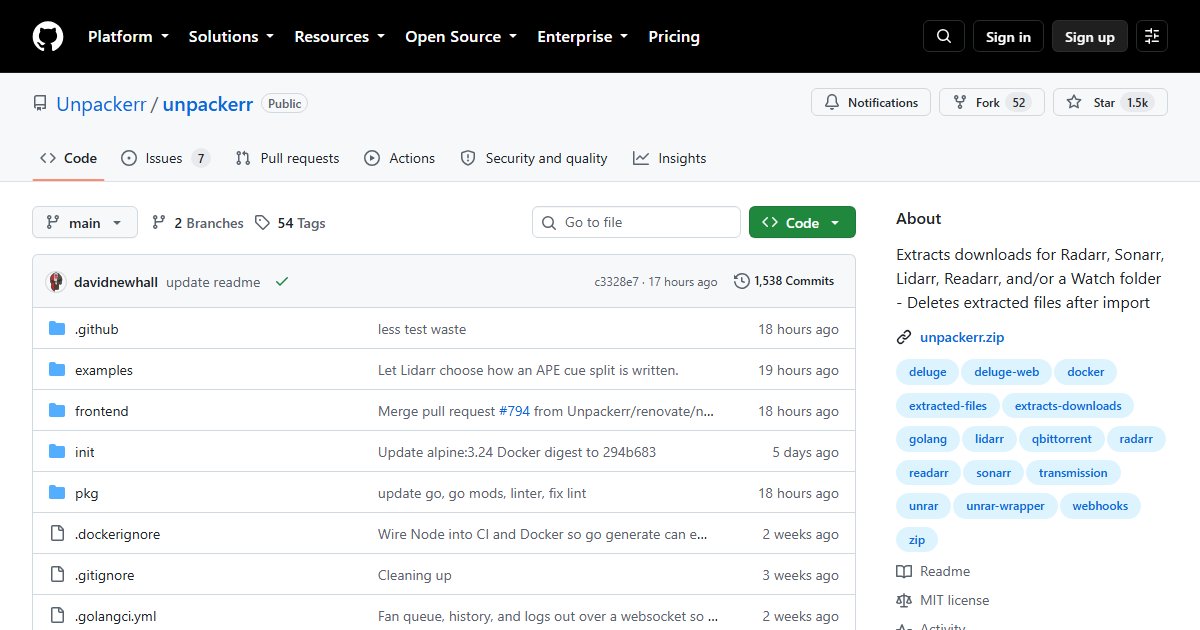Click the pkg folder icon
Viewport: 1200px width, 630px height.
tap(57, 493)
